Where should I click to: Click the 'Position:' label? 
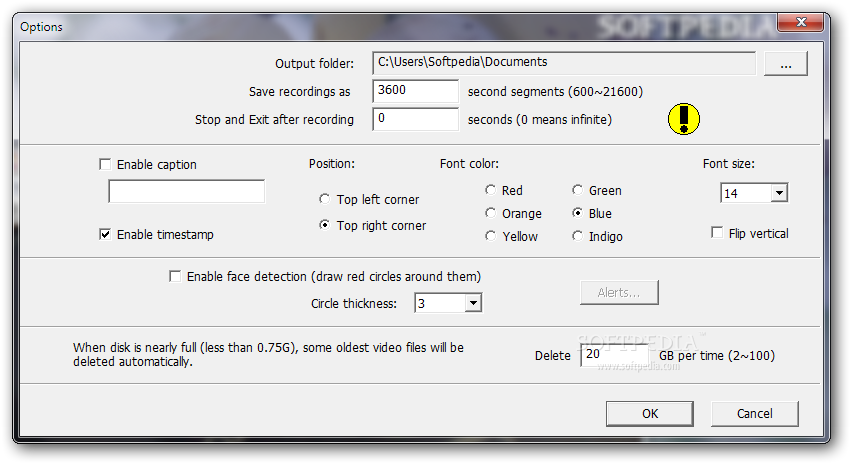pyautogui.click(x=332, y=163)
